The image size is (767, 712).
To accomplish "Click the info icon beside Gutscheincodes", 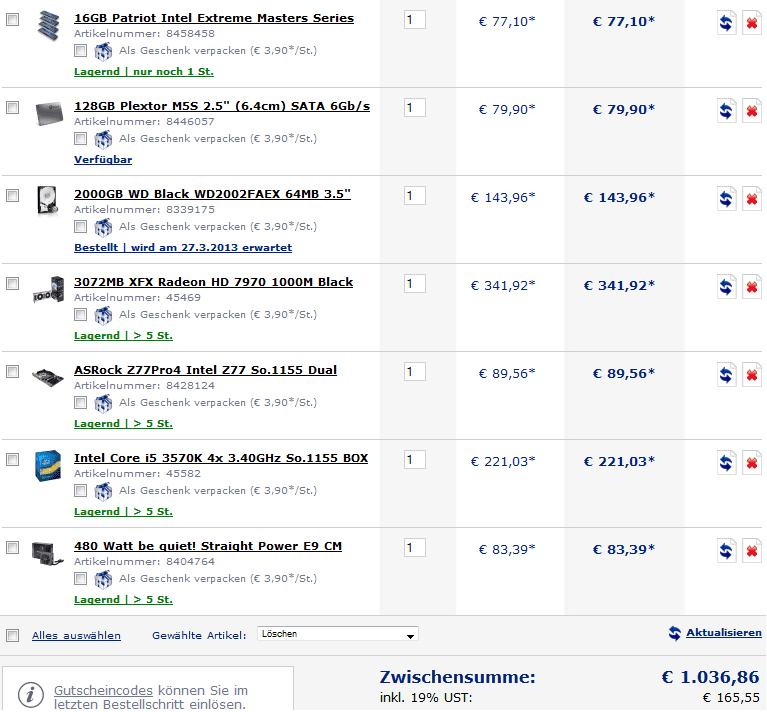I will pyautogui.click(x=31, y=693).
